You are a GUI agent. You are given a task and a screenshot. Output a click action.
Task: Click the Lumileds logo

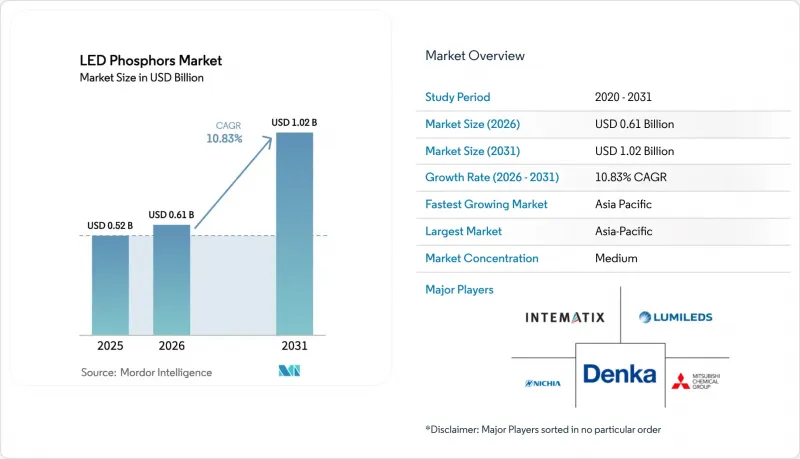(x=676, y=317)
